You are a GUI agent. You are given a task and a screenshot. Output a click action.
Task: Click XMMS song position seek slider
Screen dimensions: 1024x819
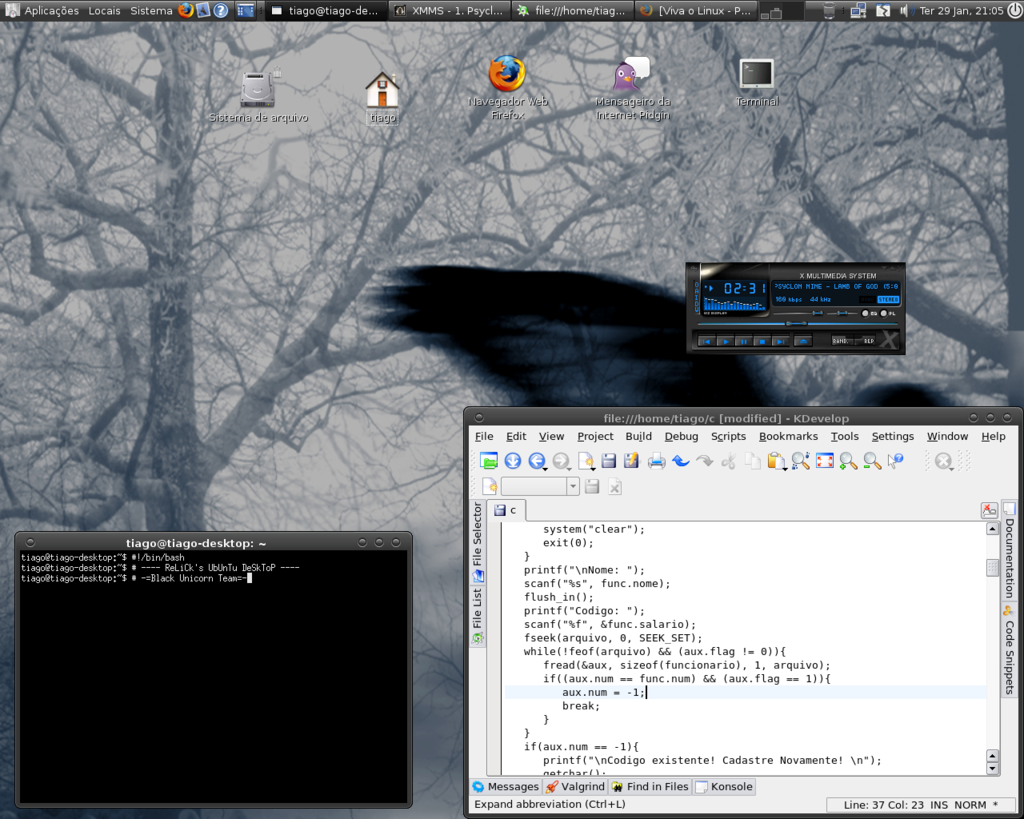click(797, 323)
